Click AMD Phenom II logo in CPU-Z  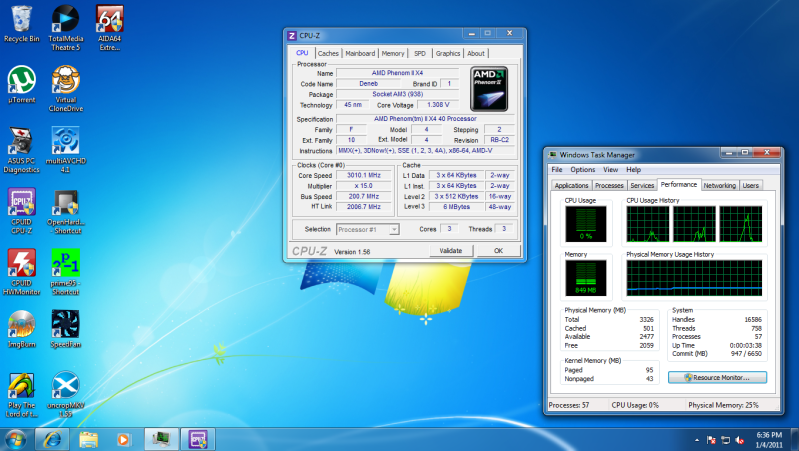[x=489, y=89]
